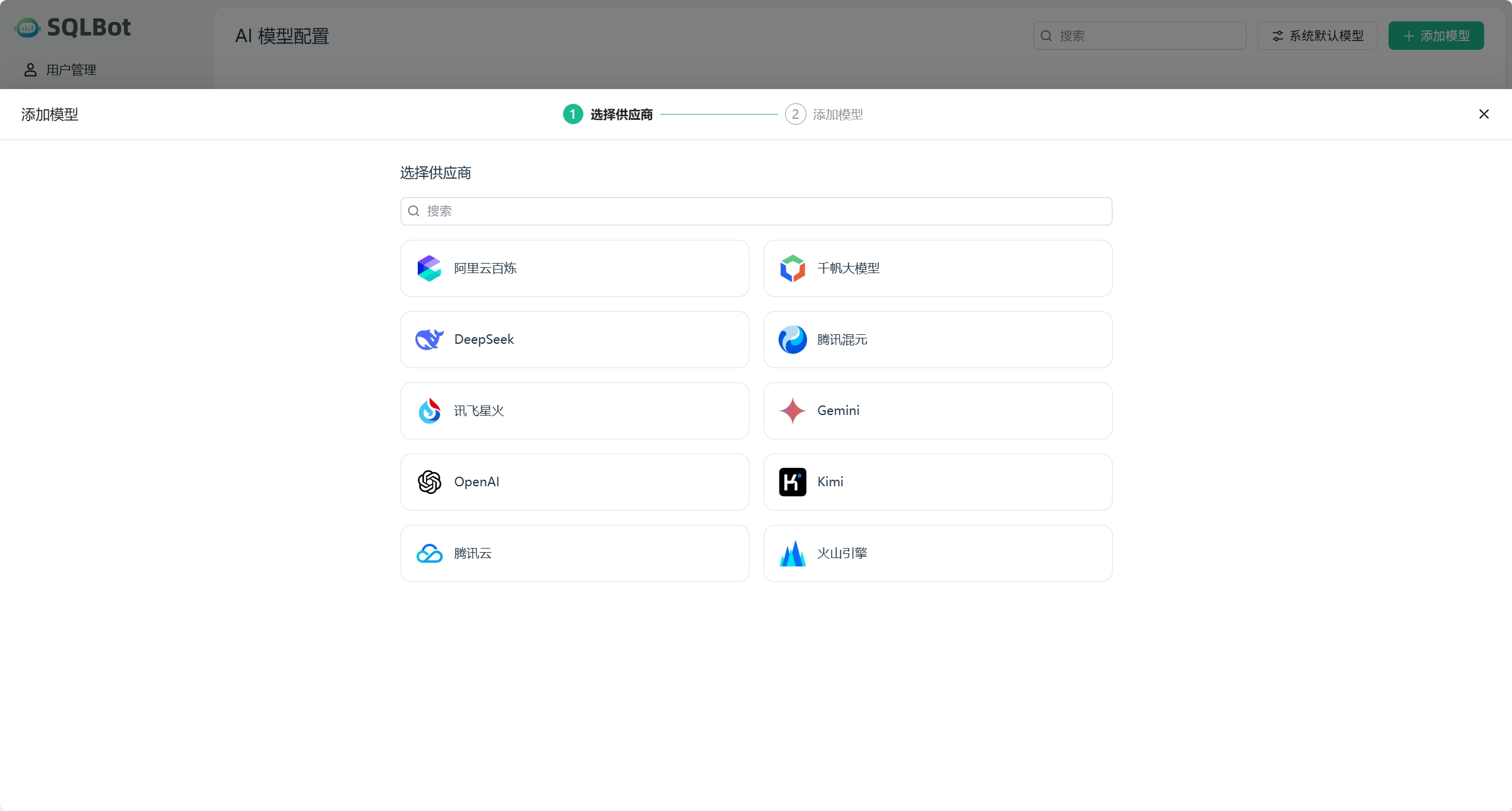Click the AI 模型配置 page title
Screen dimensions: 1512x811
point(282,36)
